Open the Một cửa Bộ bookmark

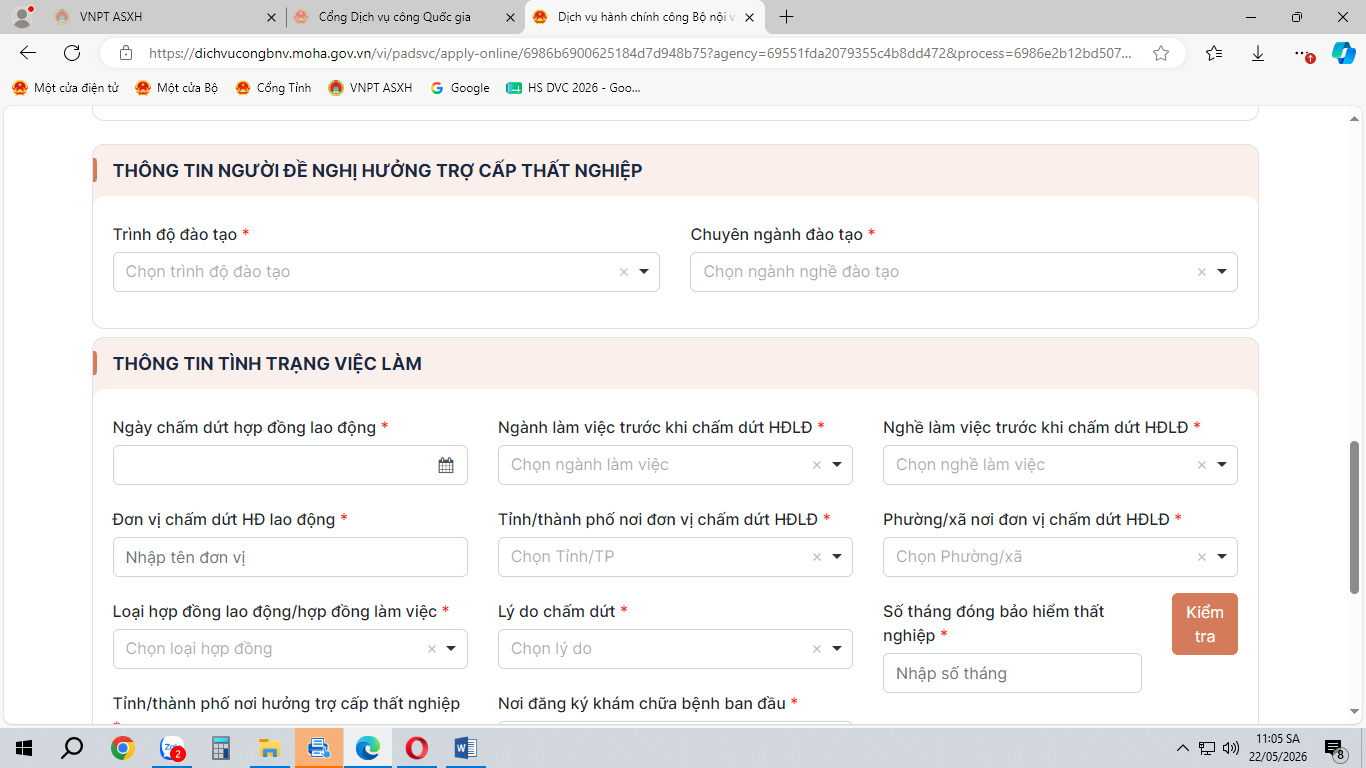point(177,88)
